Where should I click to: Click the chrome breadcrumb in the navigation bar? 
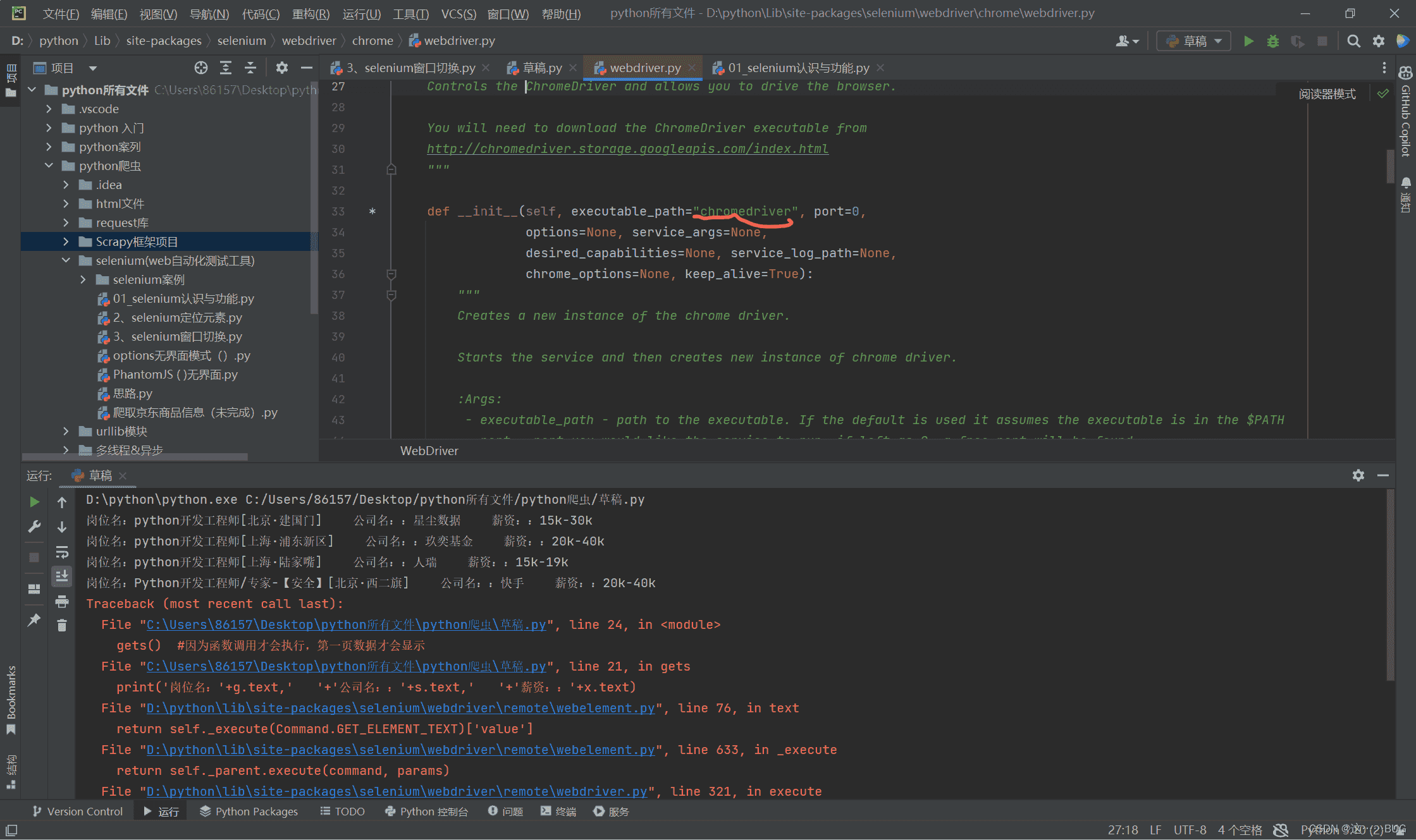[372, 40]
